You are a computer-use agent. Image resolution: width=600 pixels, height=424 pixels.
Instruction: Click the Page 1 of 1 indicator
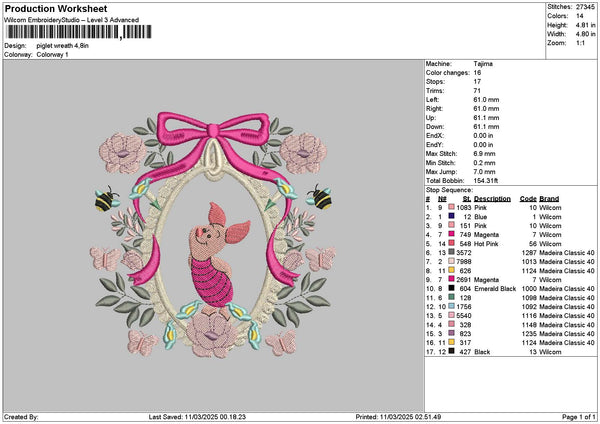click(x=579, y=417)
